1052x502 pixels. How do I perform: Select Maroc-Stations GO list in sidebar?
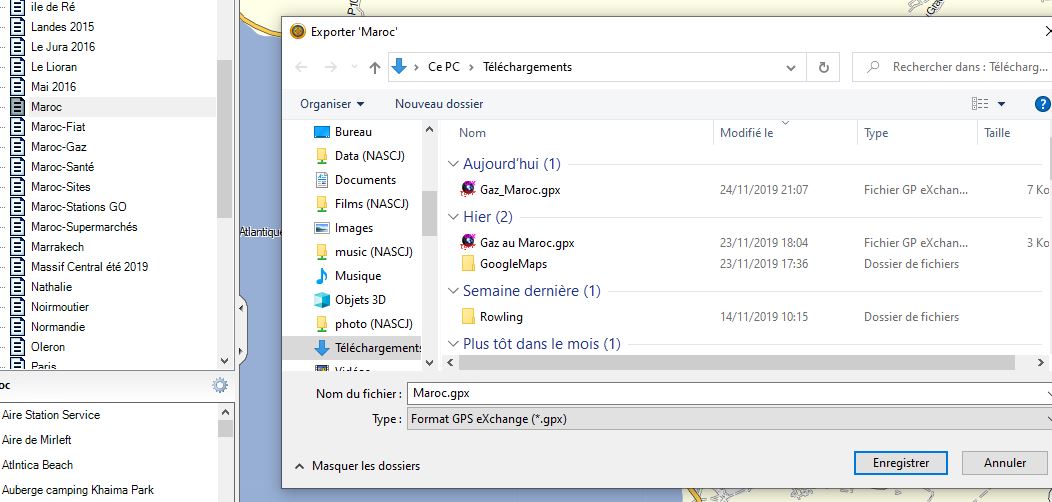(78, 207)
